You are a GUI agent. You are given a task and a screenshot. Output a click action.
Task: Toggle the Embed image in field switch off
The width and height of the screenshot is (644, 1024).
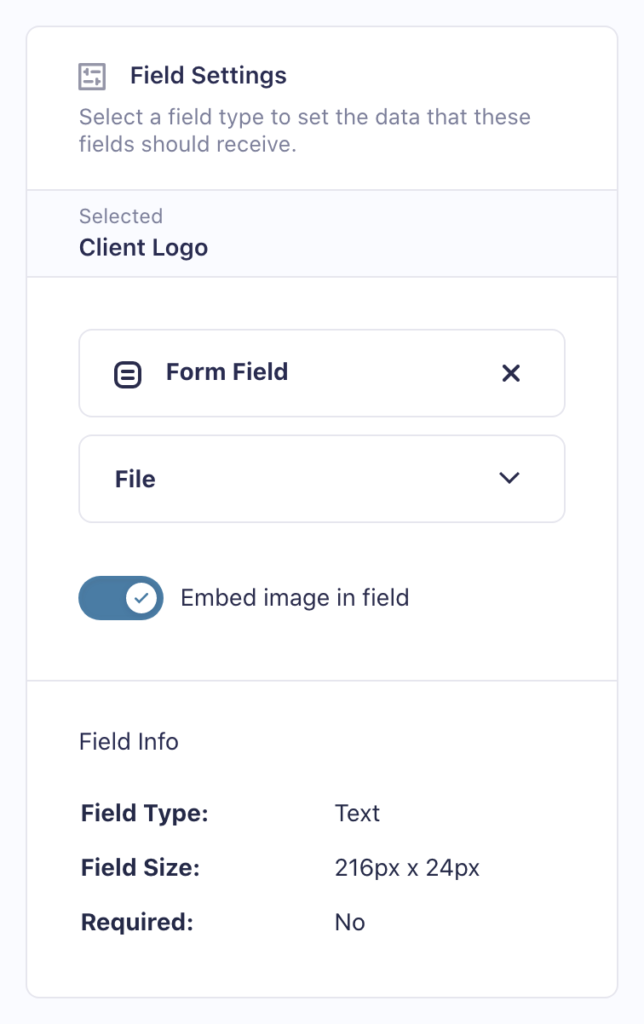tap(121, 598)
